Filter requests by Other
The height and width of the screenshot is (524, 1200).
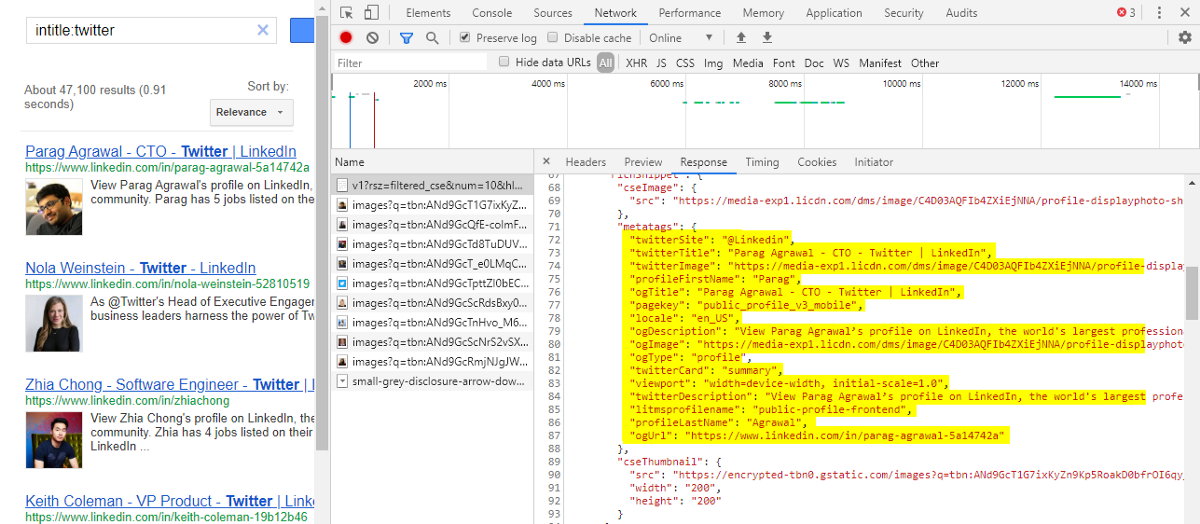(x=925, y=63)
